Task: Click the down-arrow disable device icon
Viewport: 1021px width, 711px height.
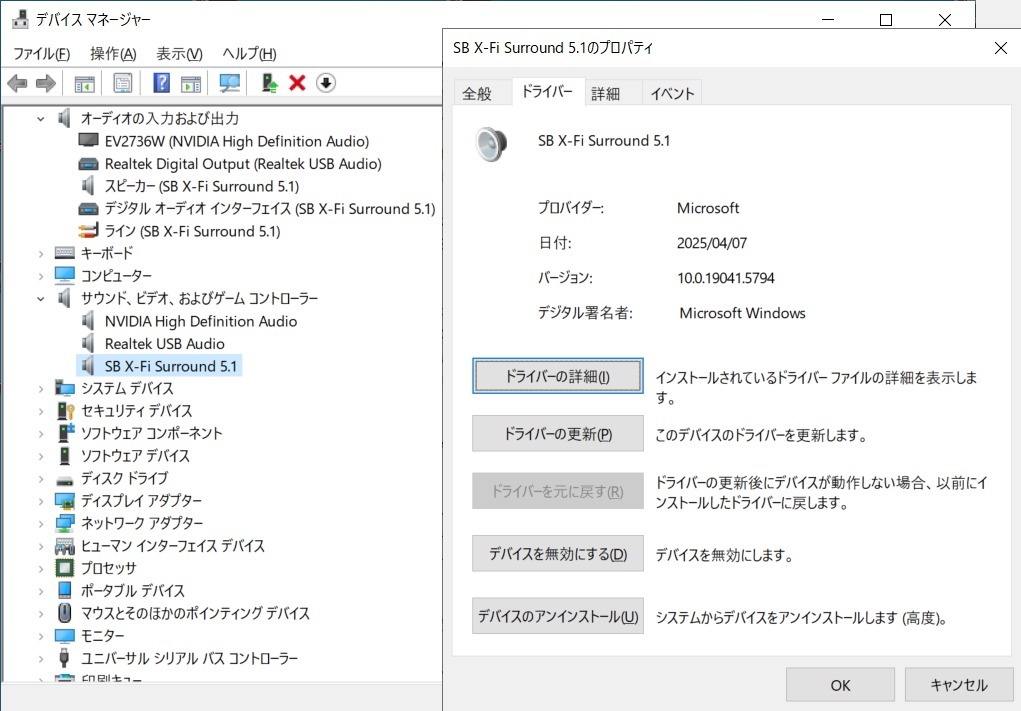Action: pyautogui.click(x=326, y=83)
